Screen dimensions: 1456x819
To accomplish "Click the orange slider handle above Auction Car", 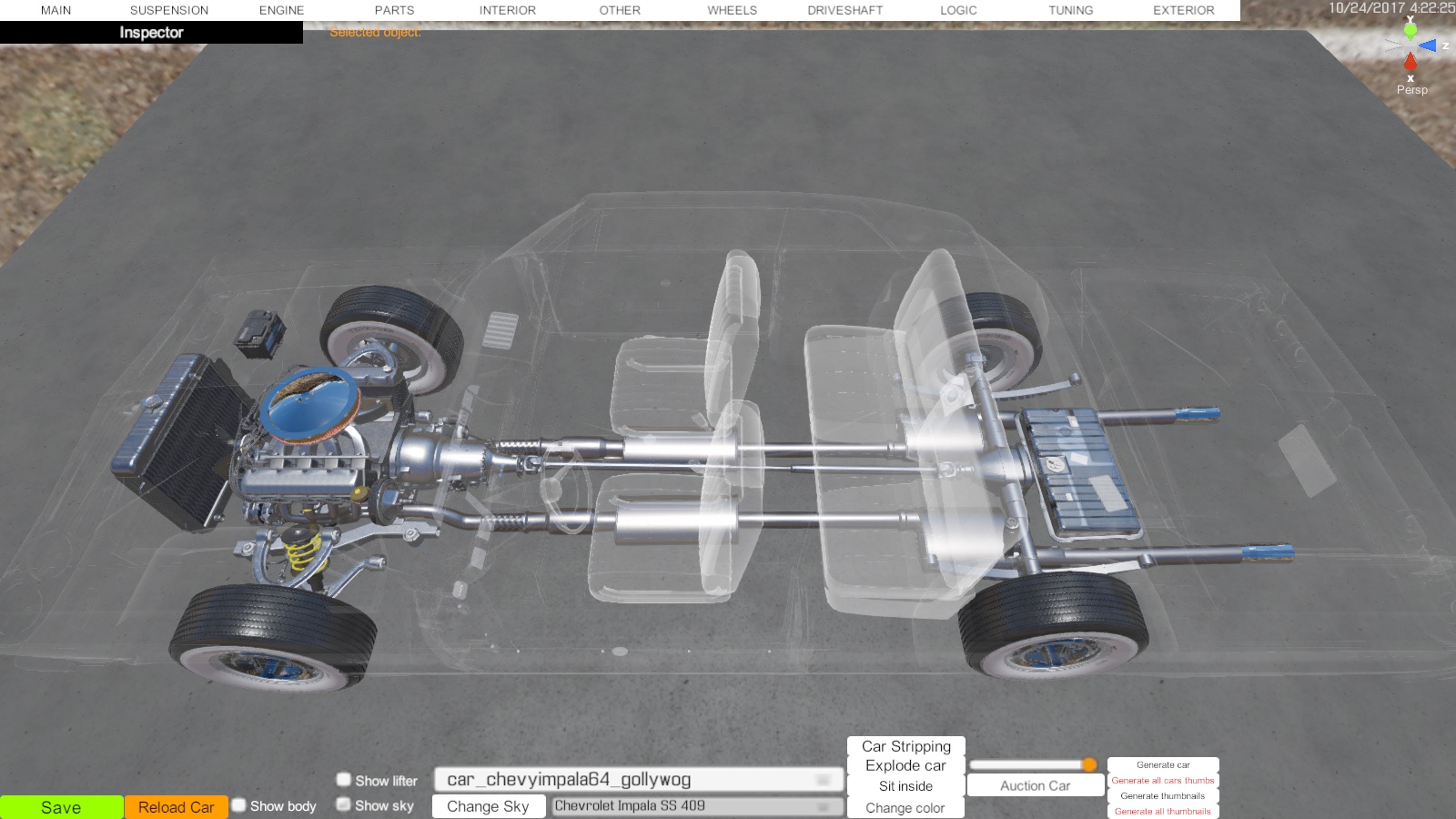I will tap(1089, 764).
